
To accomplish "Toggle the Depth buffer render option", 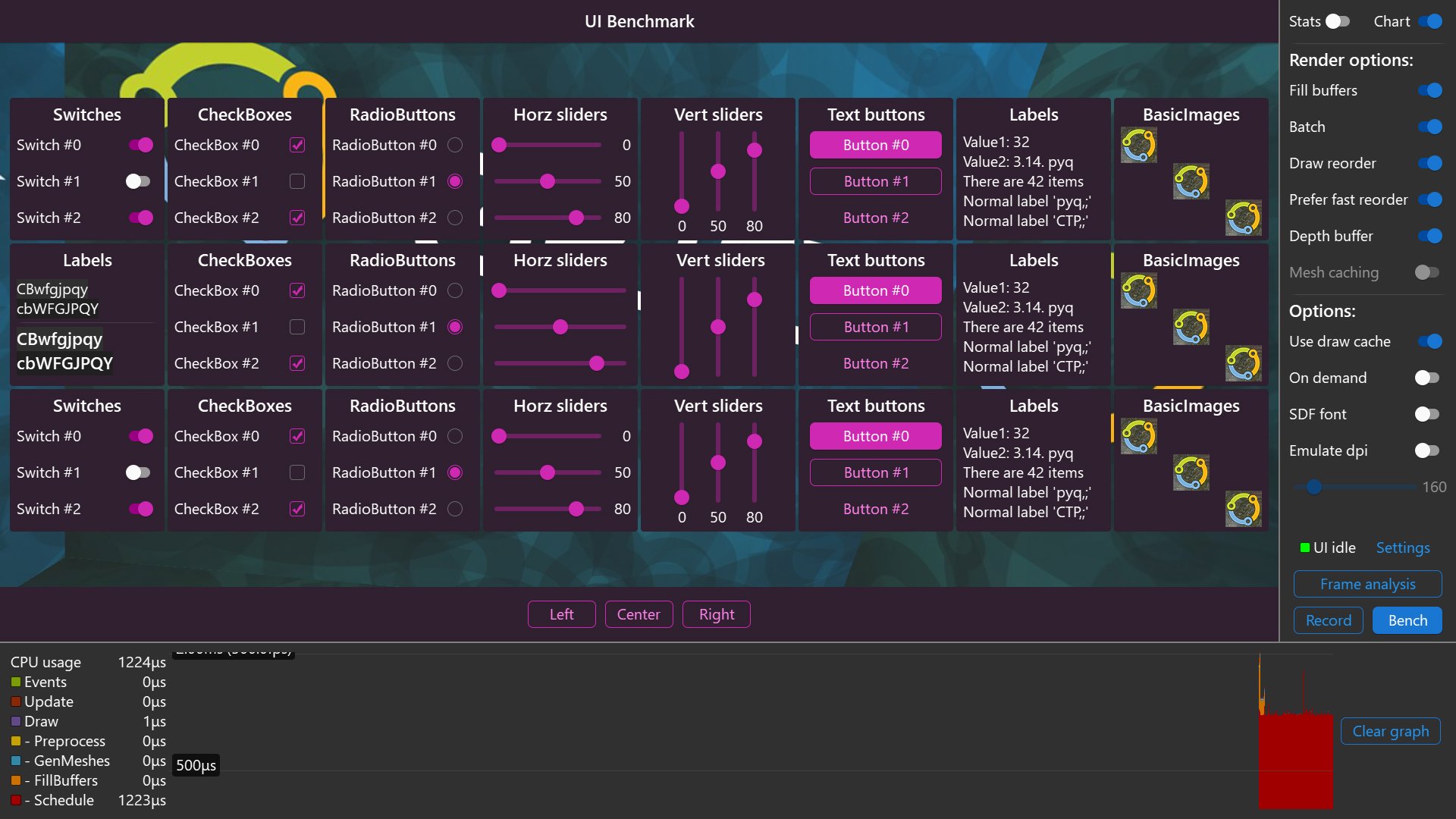I will pos(1429,236).
